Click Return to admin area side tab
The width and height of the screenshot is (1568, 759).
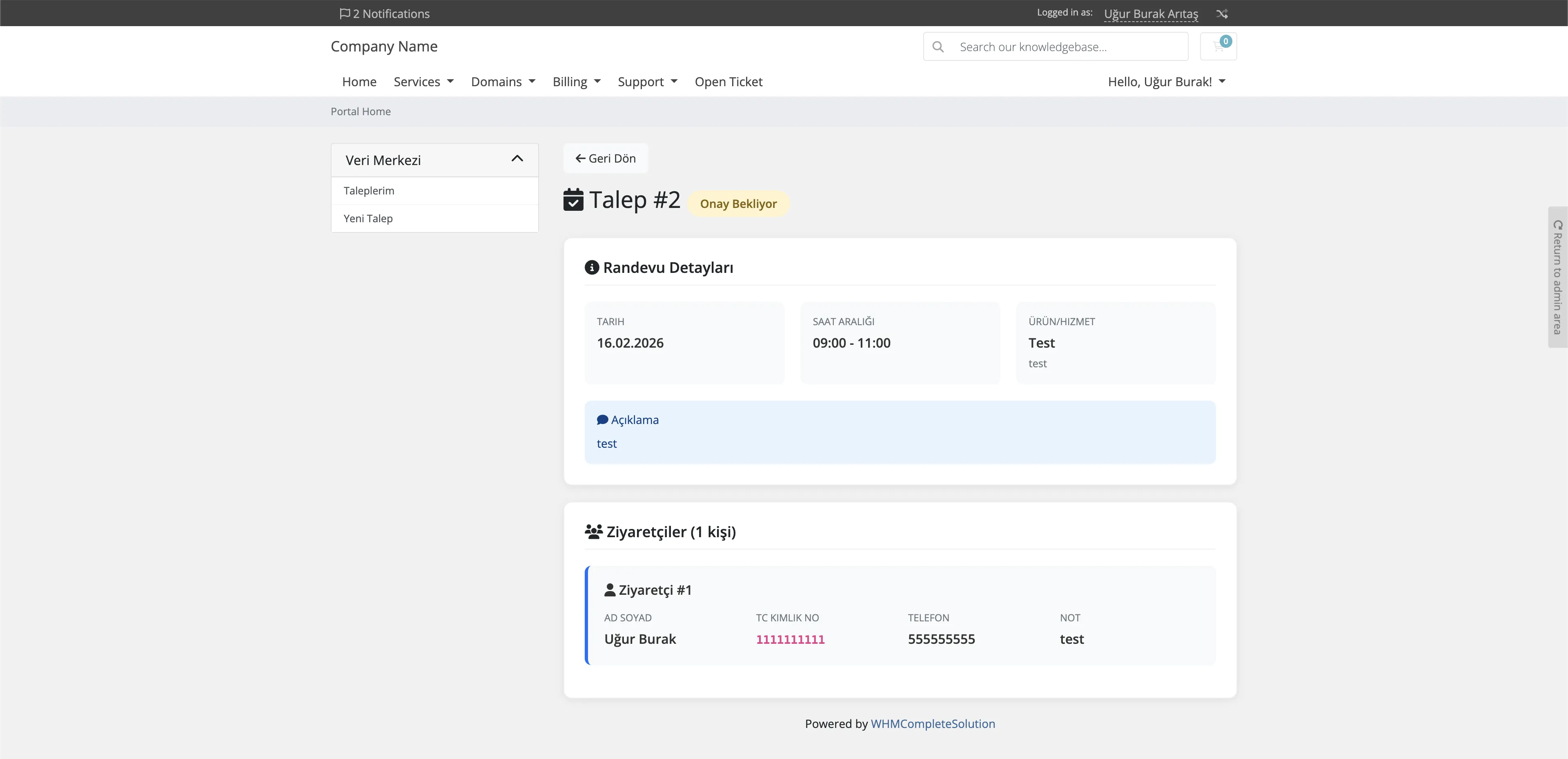pyautogui.click(x=1558, y=277)
